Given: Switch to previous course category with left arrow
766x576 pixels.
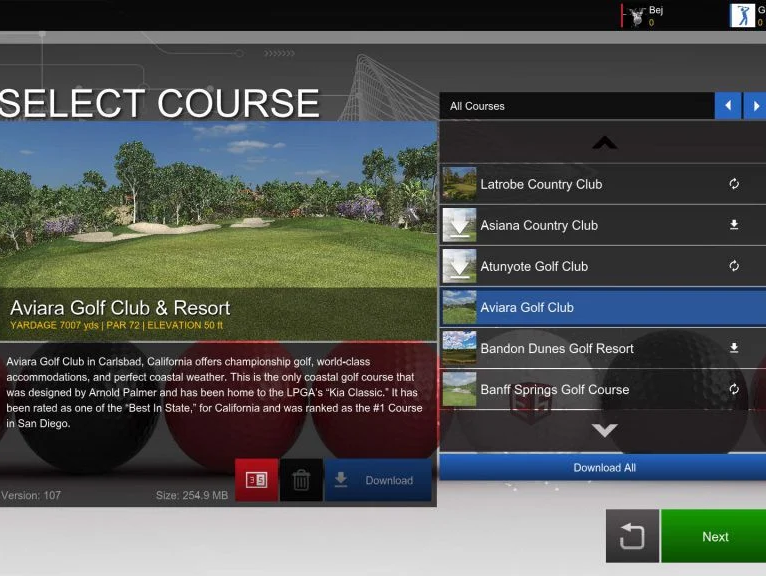Looking at the screenshot, I should coord(728,106).
